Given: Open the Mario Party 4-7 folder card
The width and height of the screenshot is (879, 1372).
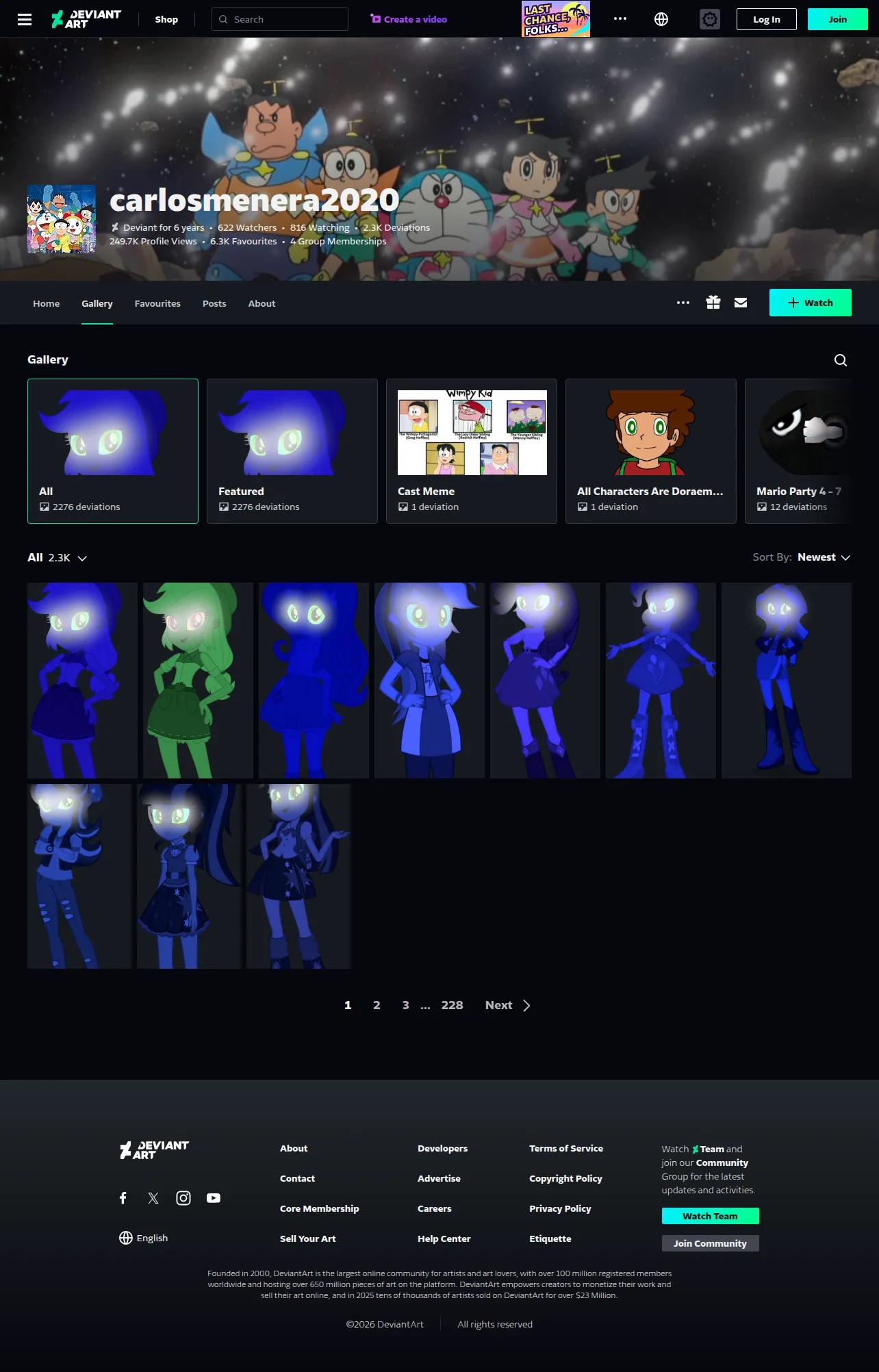Looking at the screenshot, I should tap(798, 451).
